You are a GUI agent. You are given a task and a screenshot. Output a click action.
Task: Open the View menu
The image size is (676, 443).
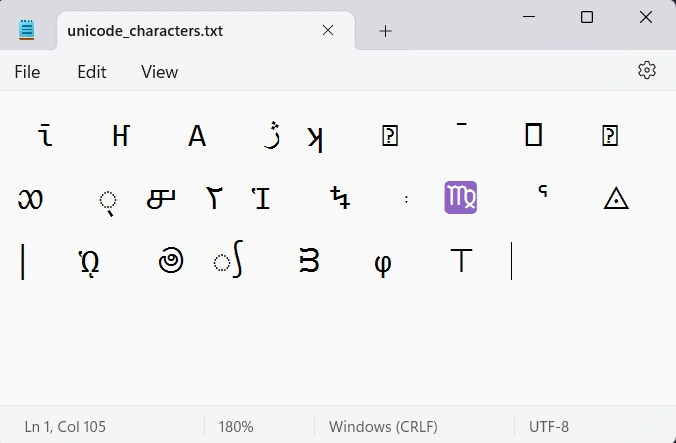159,72
